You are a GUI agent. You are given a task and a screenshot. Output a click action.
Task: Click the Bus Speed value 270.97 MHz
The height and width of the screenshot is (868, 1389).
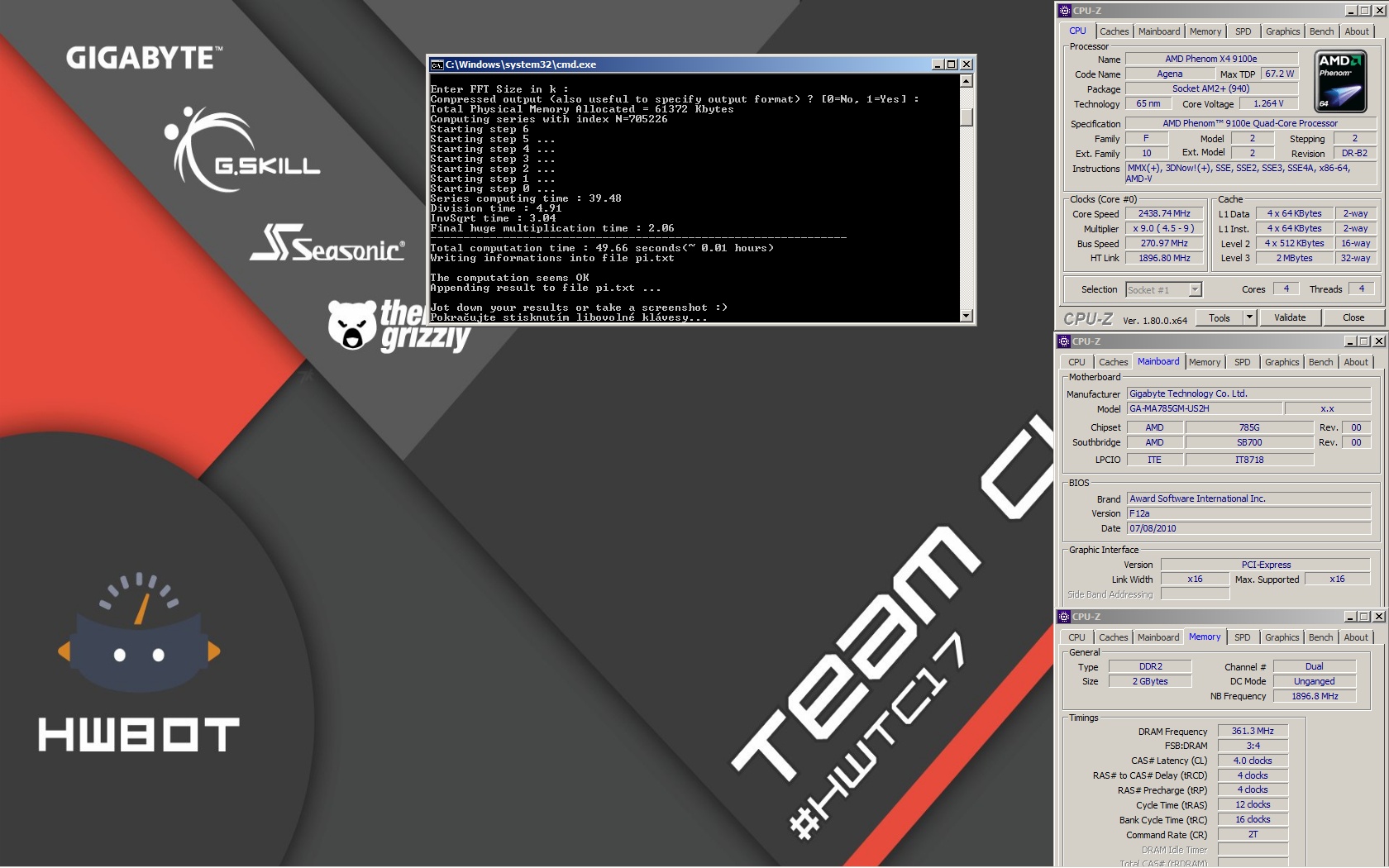coord(1164,243)
